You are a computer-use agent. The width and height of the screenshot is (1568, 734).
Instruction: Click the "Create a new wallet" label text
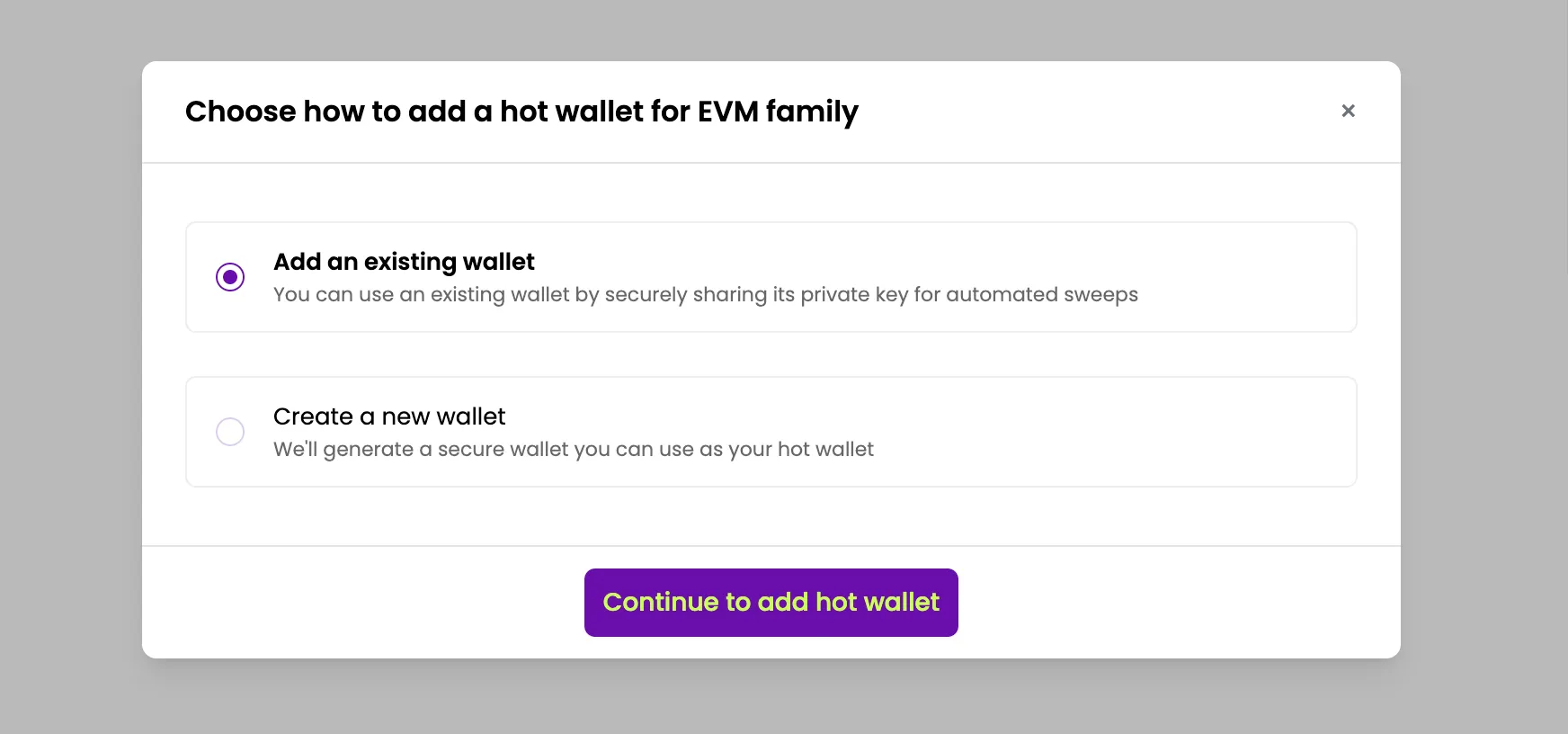(388, 416)
